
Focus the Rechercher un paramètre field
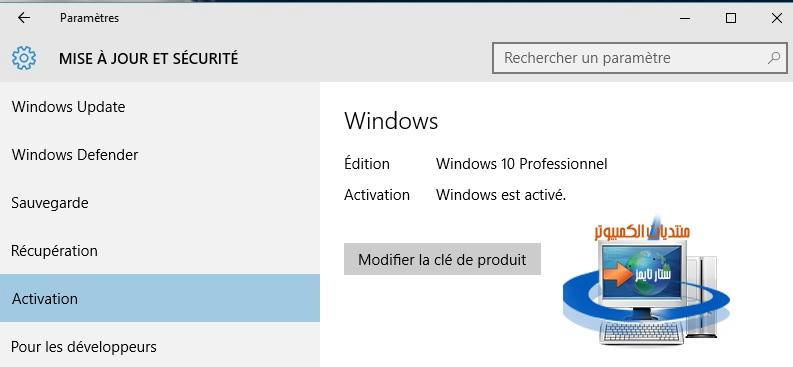point(640,58)
